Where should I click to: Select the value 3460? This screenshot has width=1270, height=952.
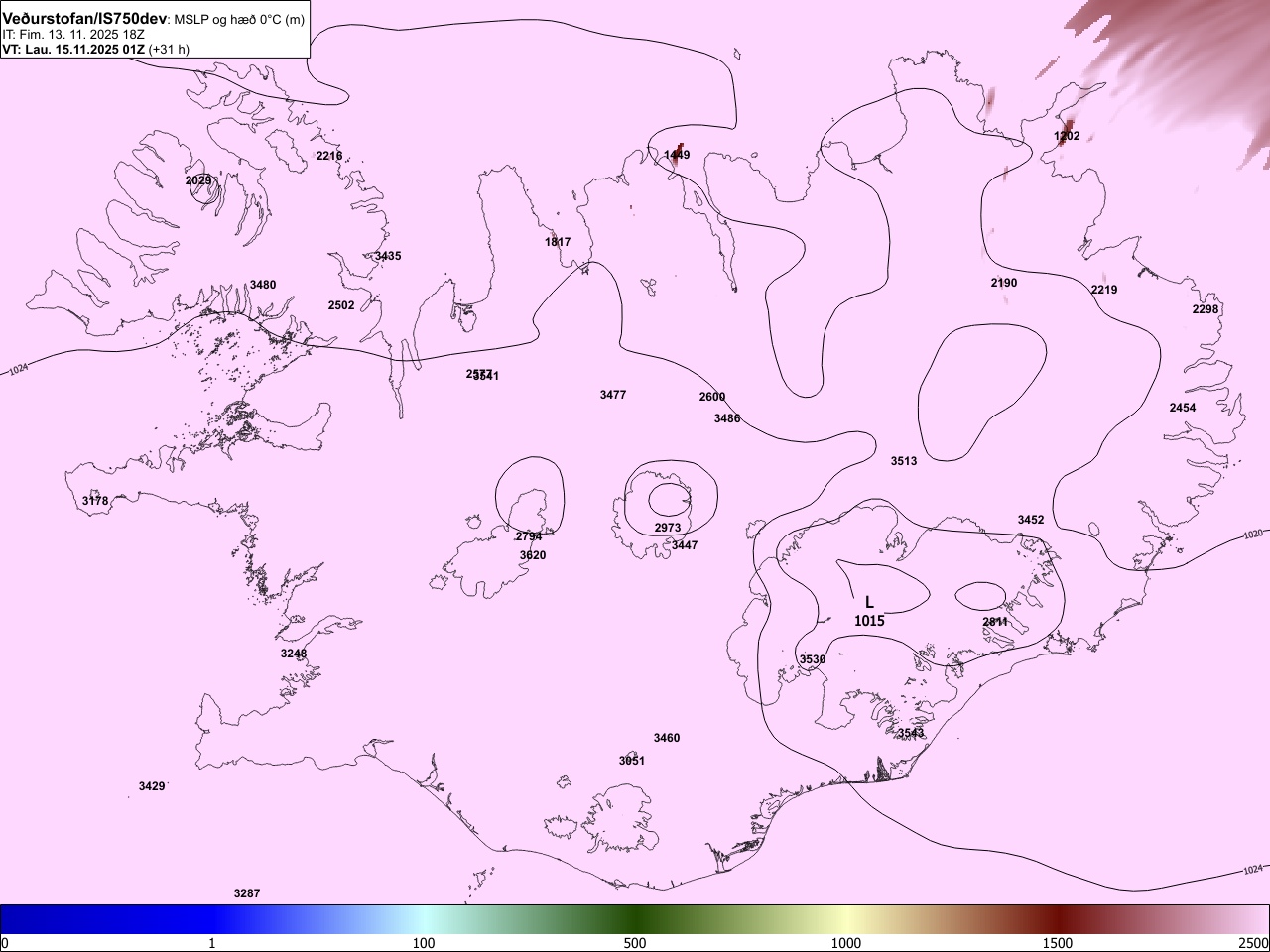[667, 738]
